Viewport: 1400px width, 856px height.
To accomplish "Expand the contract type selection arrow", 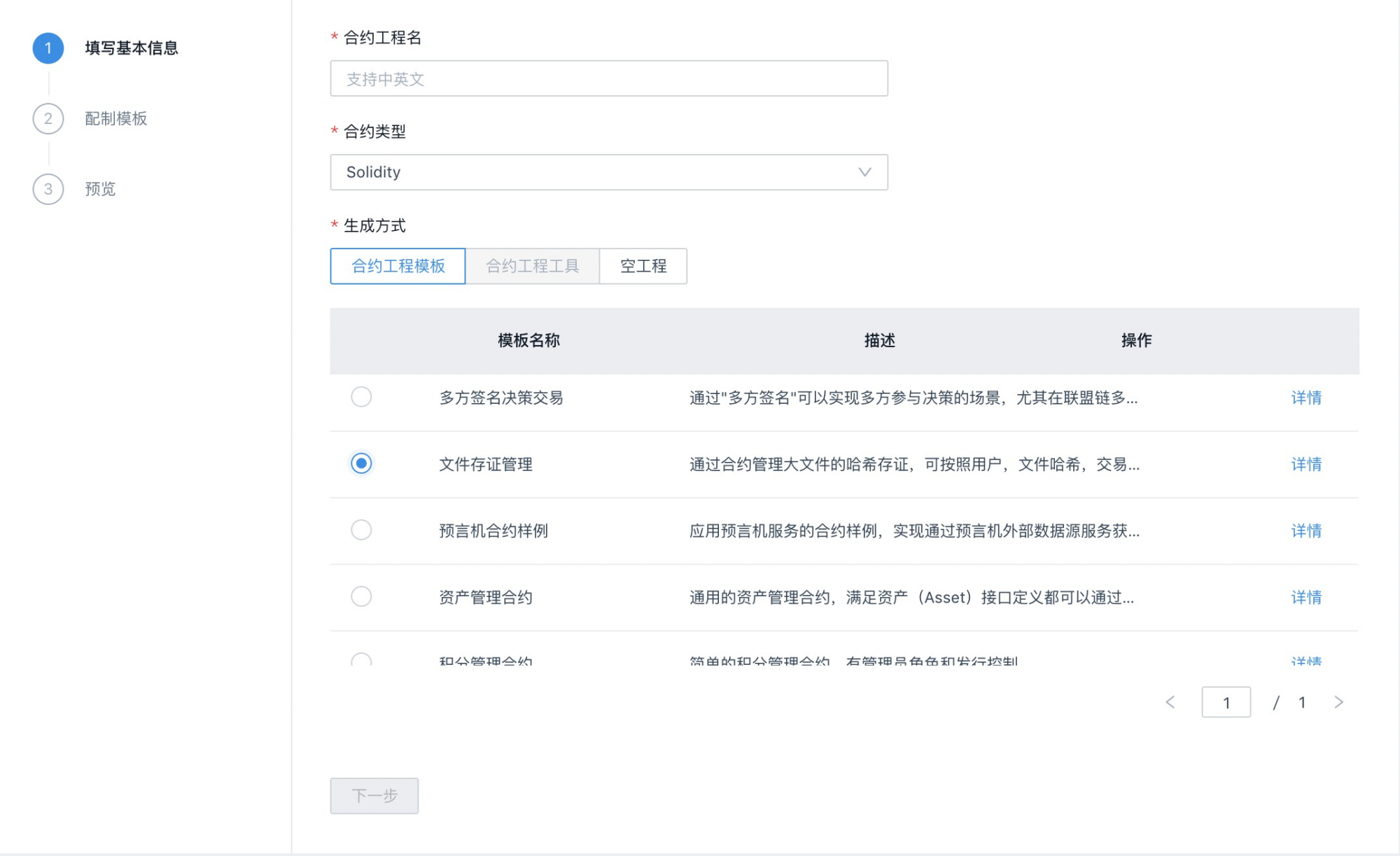I will coord(864,171).
